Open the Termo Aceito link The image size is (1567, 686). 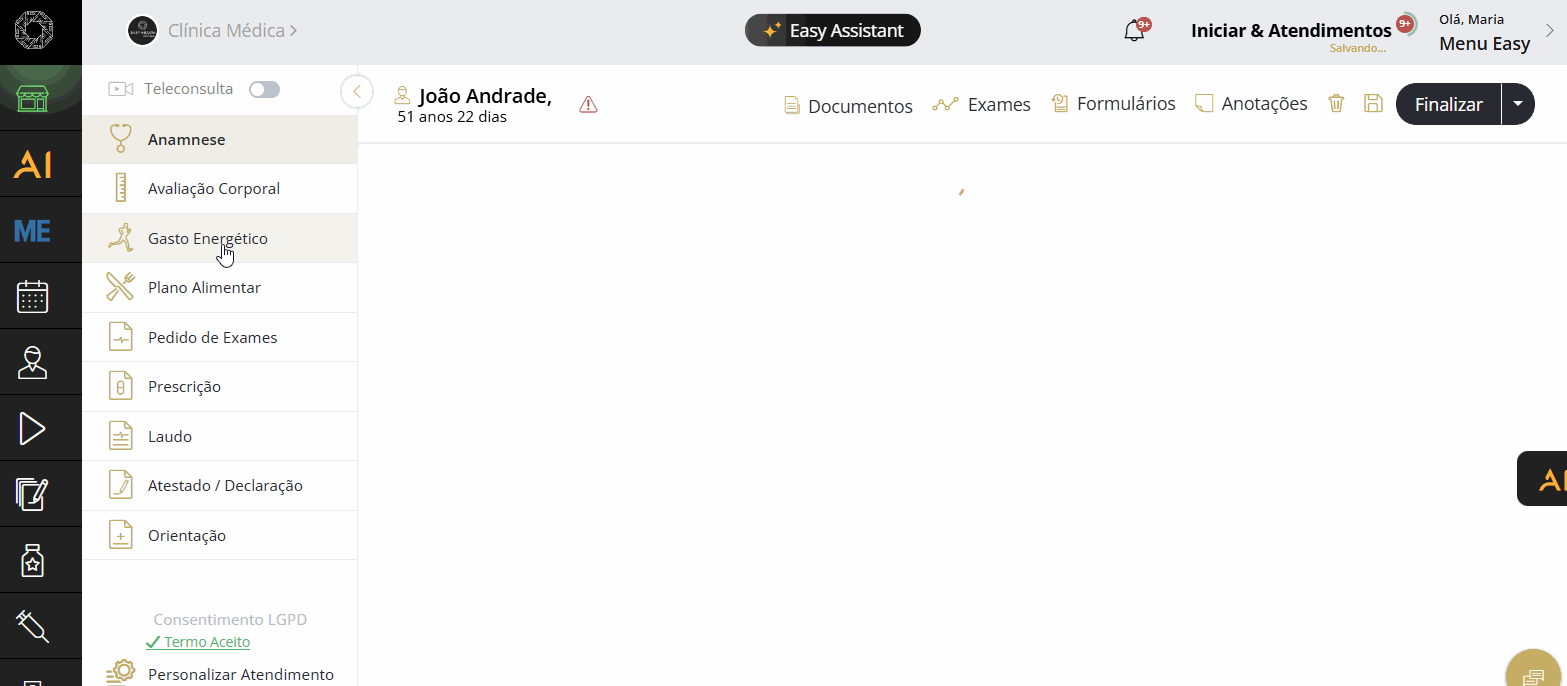pos(206,642)
